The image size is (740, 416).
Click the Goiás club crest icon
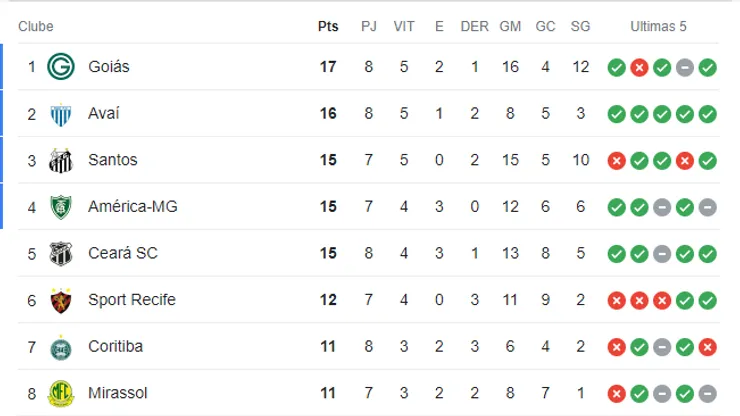coord(62,67)
